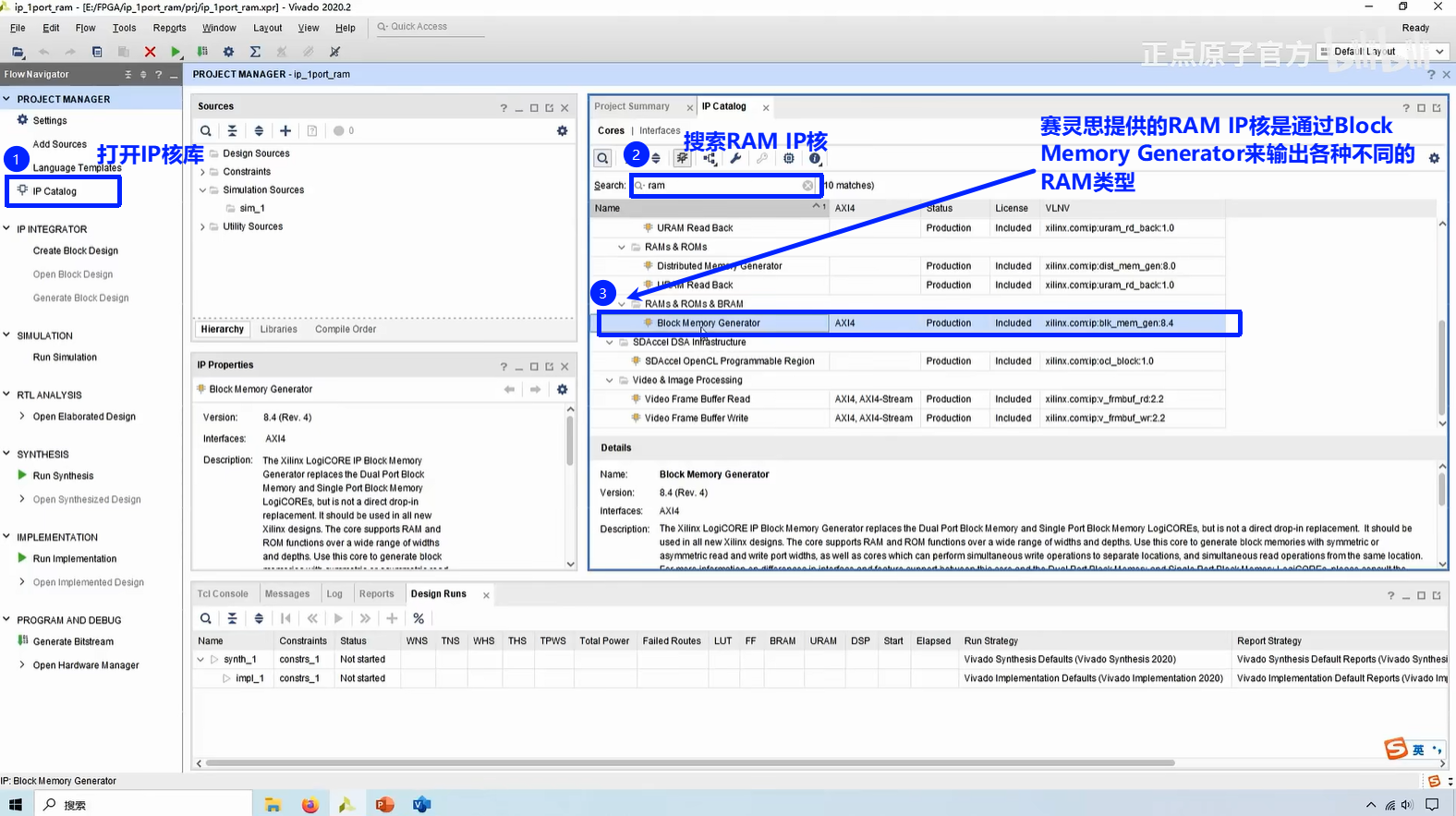Click Run Synthesis
This screenshot has width=1456, height=816.
(x=63, y=476)
